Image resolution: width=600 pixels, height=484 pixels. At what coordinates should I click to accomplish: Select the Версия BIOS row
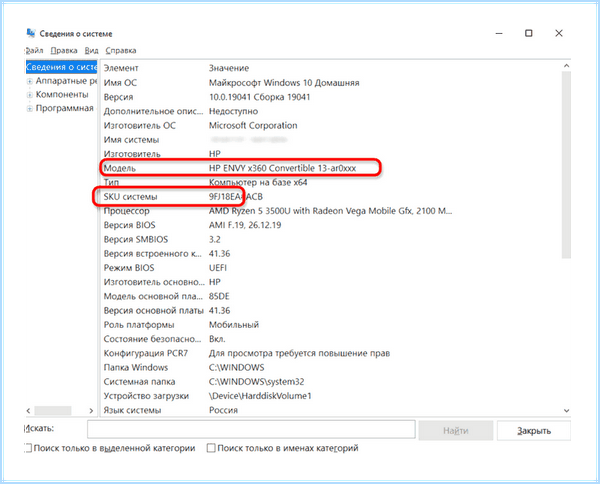coord(331,225)
